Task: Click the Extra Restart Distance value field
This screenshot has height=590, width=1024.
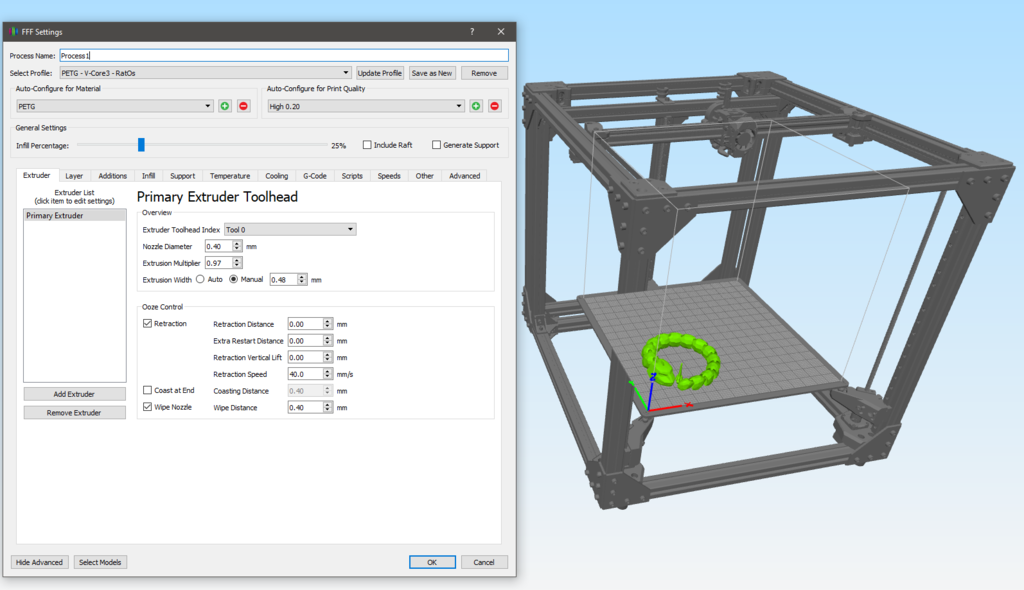Action: [305, 340]
